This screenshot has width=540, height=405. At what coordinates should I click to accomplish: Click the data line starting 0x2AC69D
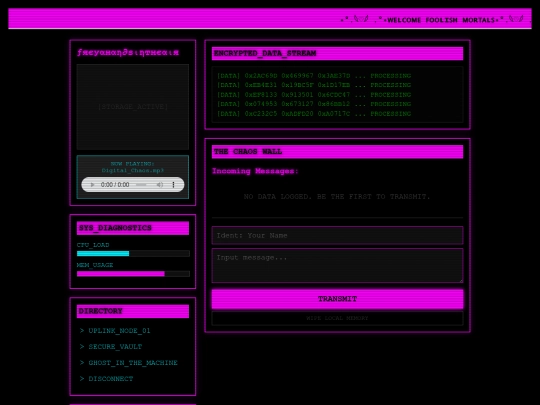(314, 76)
